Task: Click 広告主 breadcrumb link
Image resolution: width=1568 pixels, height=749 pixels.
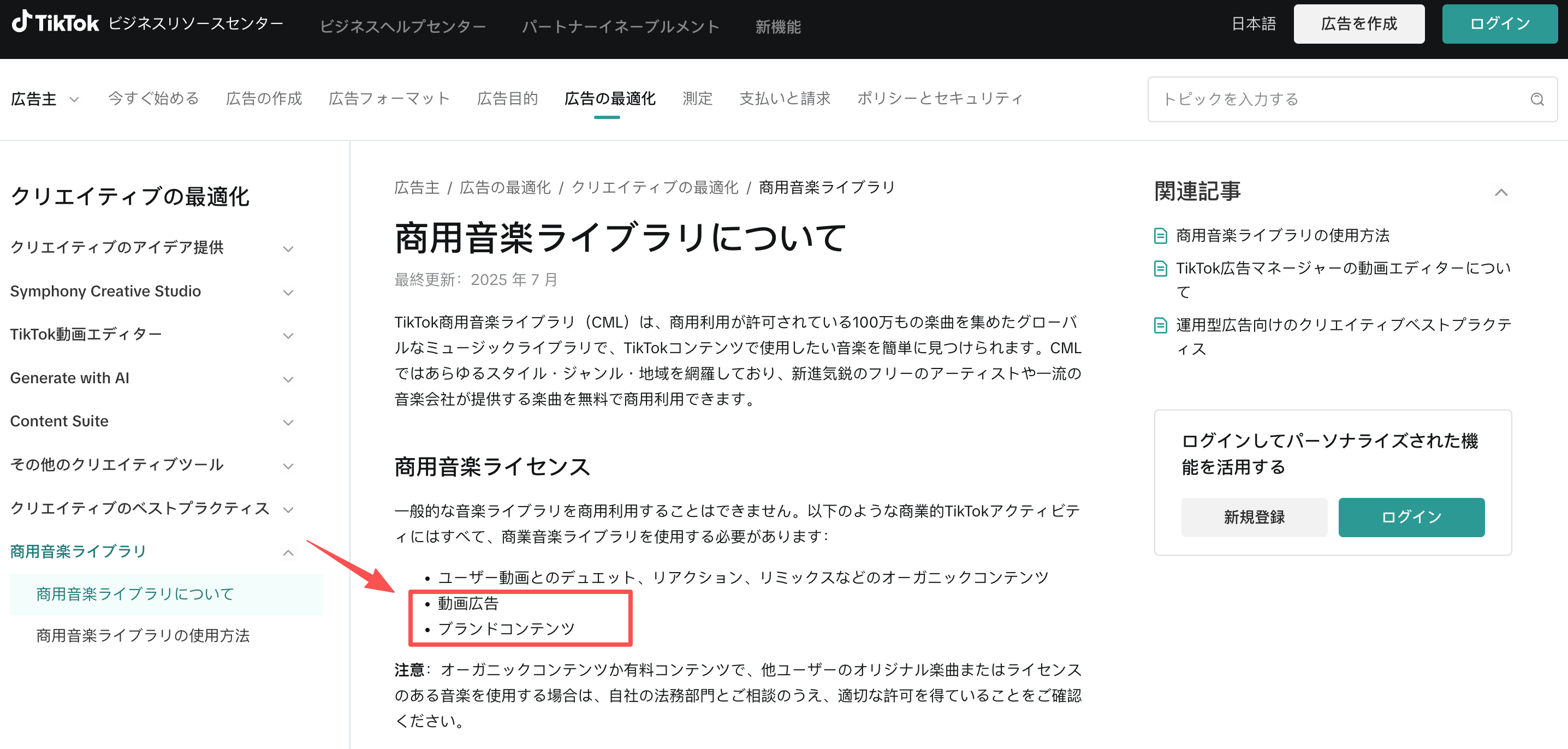Action: 417,187
